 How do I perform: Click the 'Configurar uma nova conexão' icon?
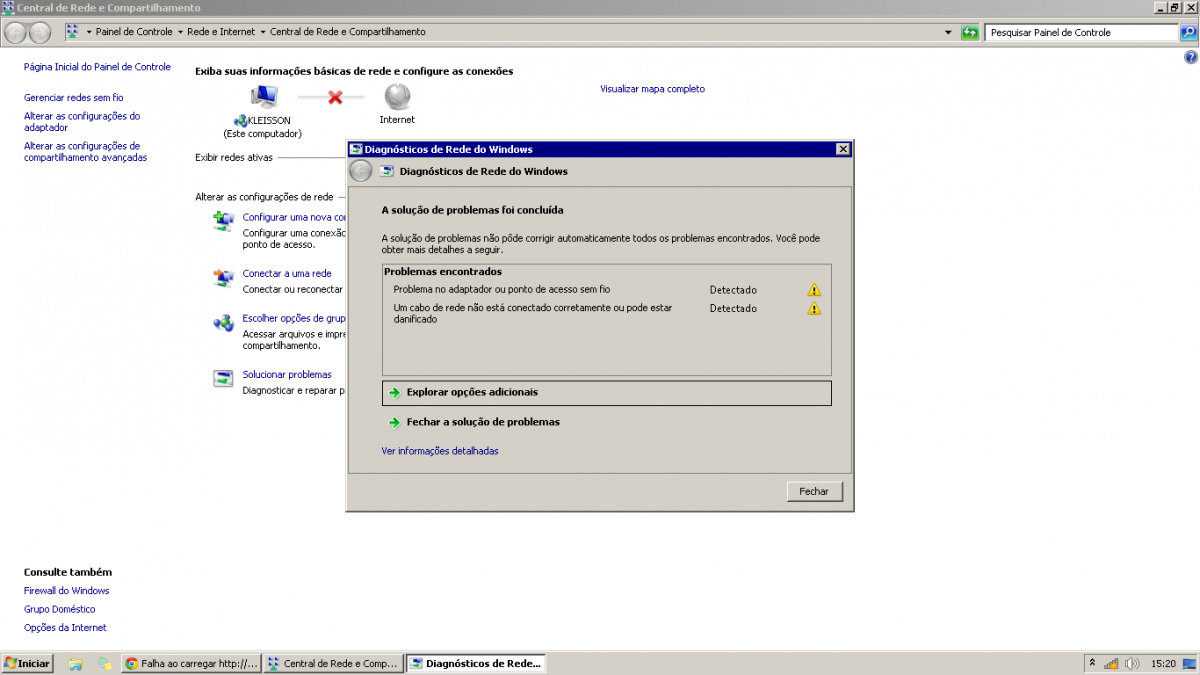tap(223, 222)
